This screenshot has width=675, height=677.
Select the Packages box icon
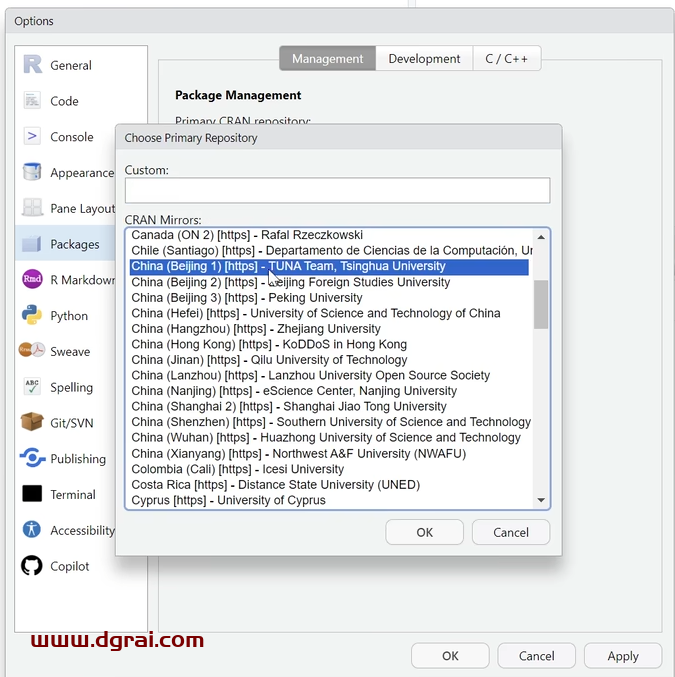pos(32,244)
